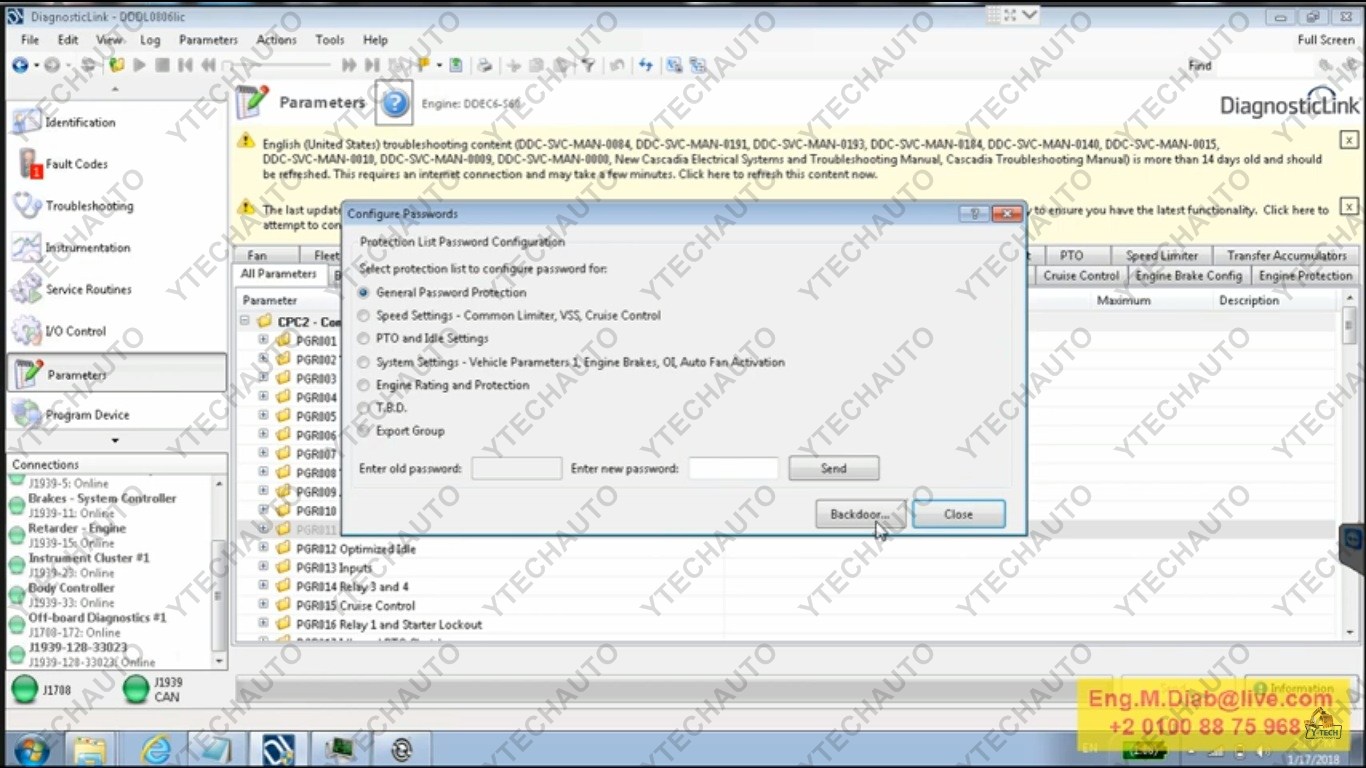Expand PGR014 Relay 3 and 4

pyautogui.click(x=263, y=586)
